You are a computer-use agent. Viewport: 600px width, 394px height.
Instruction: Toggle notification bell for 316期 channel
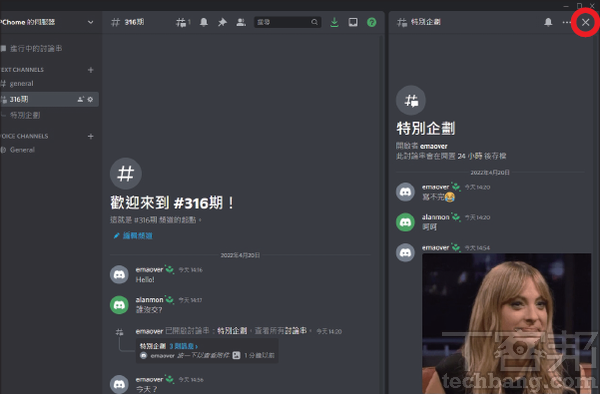tap(204, 22)
